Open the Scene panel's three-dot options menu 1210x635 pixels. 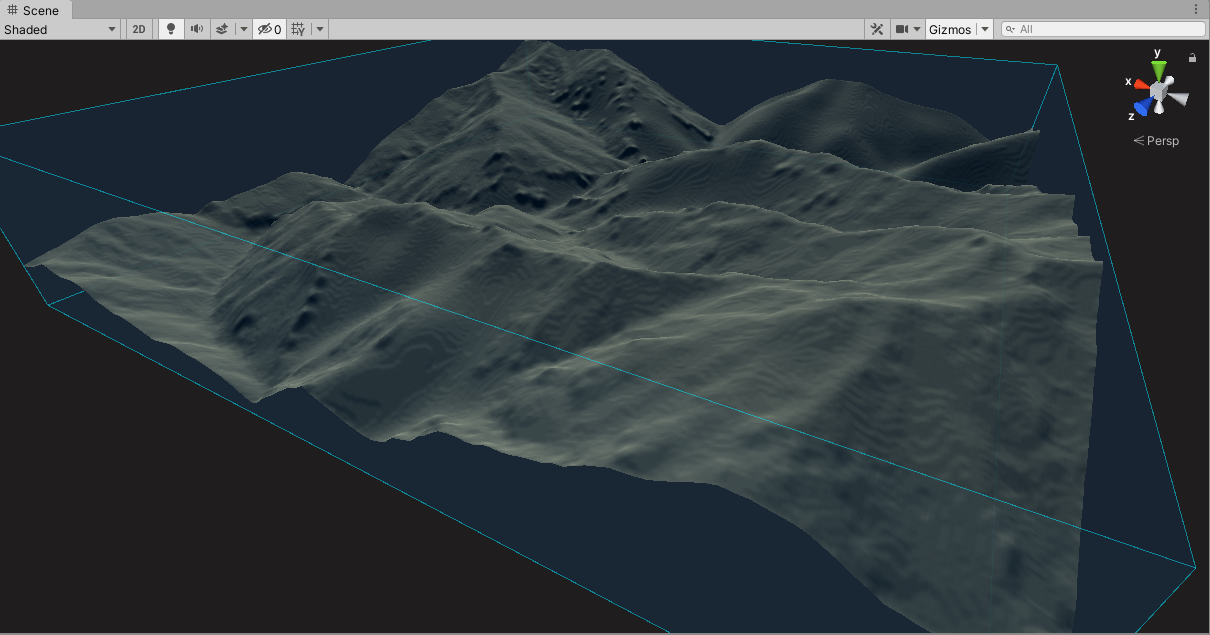tap(1196, 9)
